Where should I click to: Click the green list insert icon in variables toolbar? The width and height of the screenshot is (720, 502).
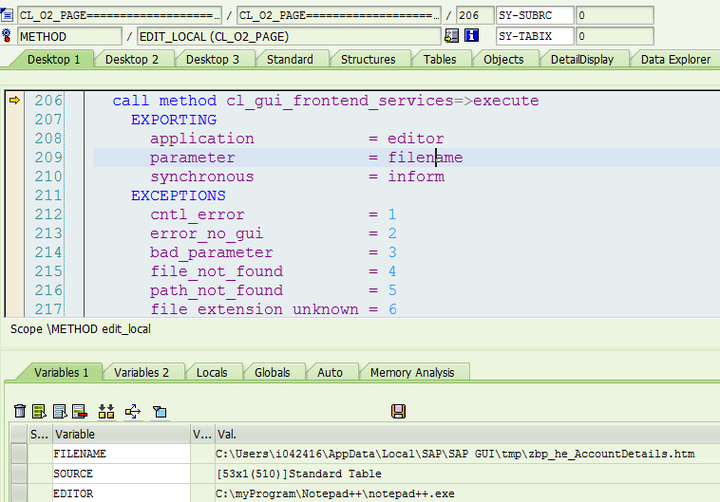tap(39, 411)
